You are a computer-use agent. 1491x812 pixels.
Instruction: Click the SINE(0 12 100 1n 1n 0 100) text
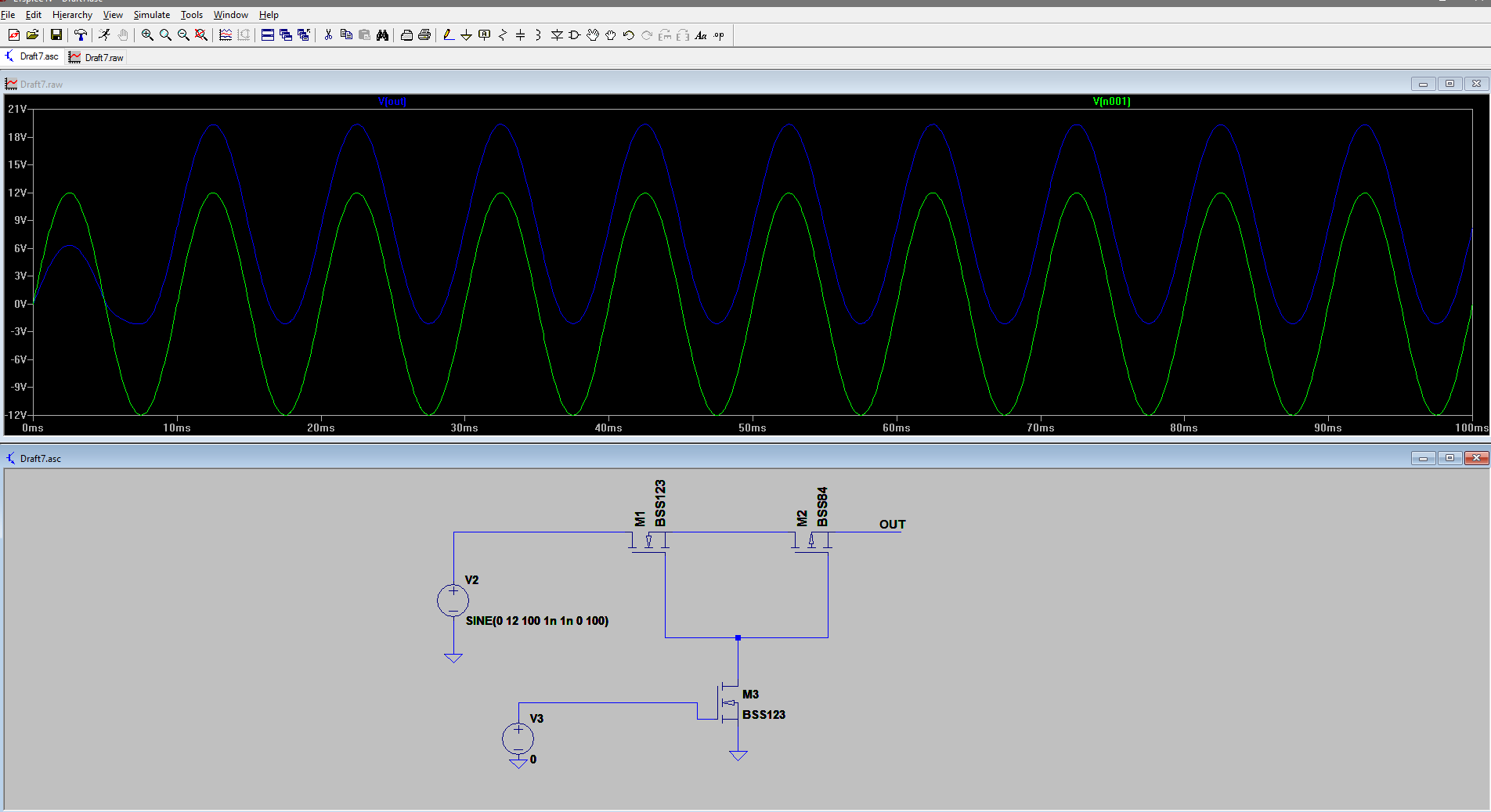[x=537, y=621]
